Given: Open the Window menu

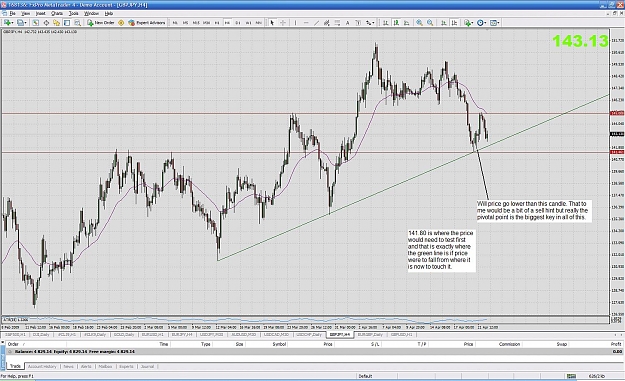Looking at the screenshot, I should tap(91, 14).
